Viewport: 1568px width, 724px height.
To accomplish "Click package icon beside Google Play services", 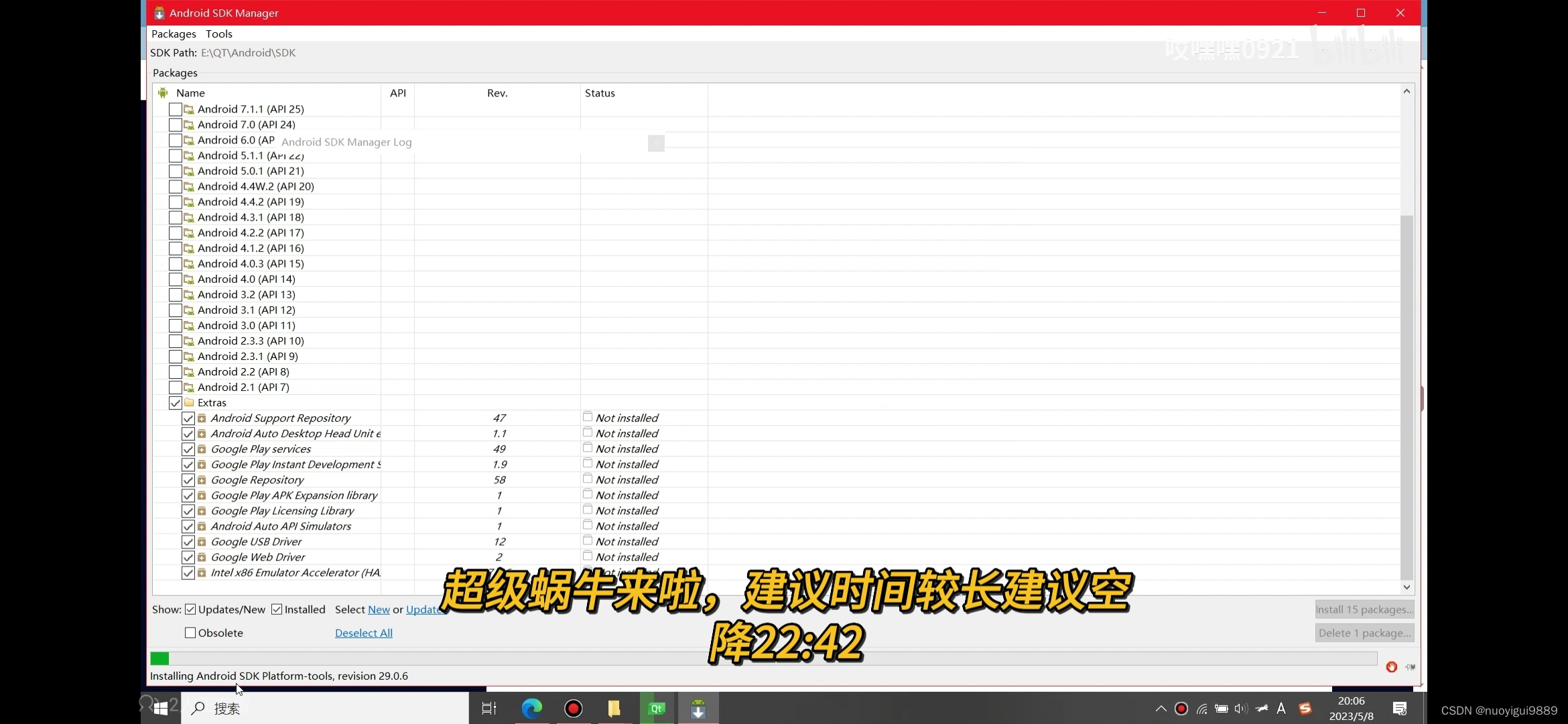I will pos(202,449).
